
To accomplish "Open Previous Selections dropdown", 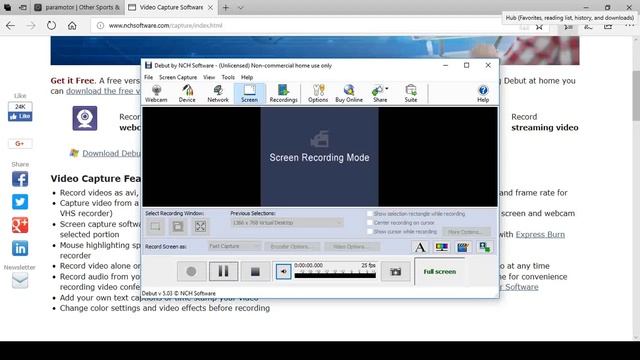I will point(287,223).
